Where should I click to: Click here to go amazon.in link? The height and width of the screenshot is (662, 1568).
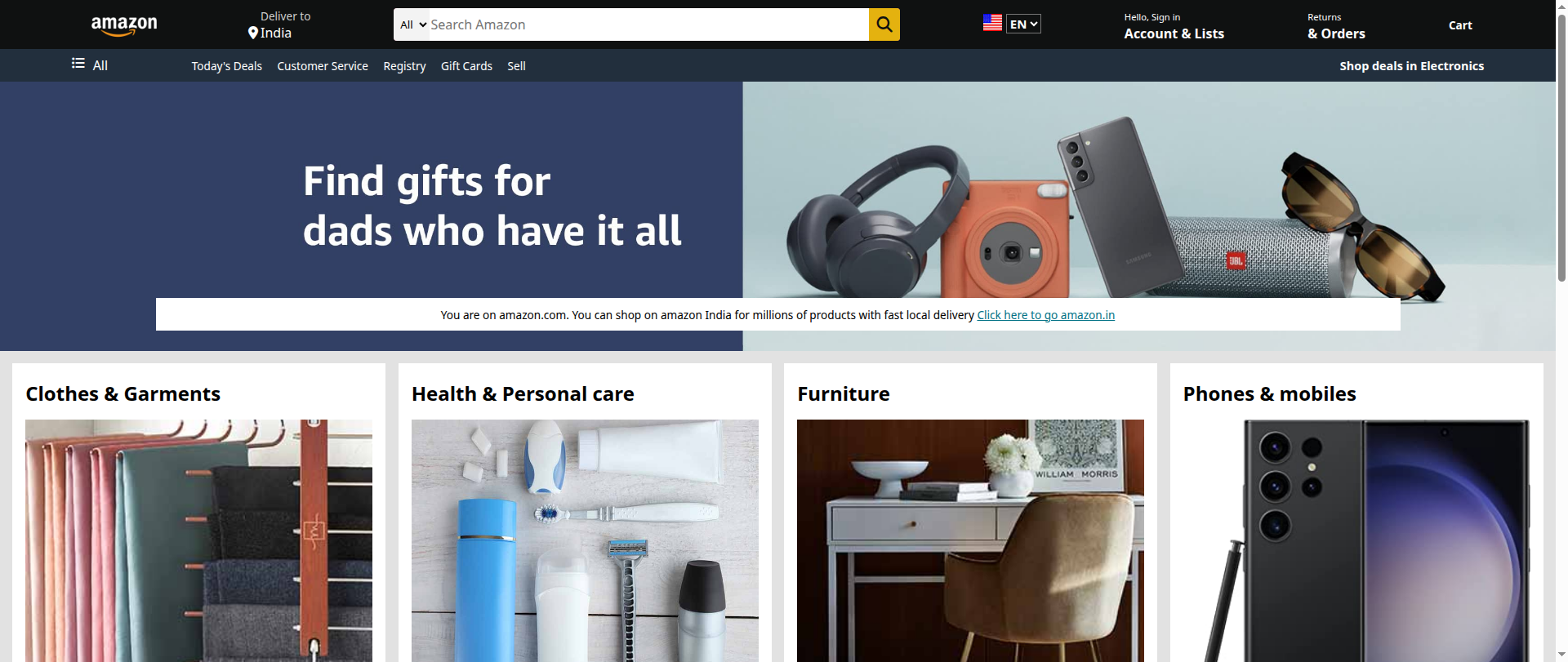(x=1045, y=315)
